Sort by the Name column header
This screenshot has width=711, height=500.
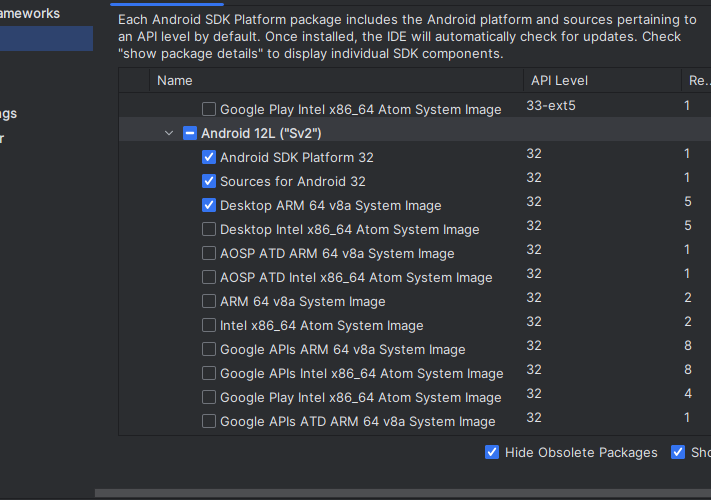[336, 81]
